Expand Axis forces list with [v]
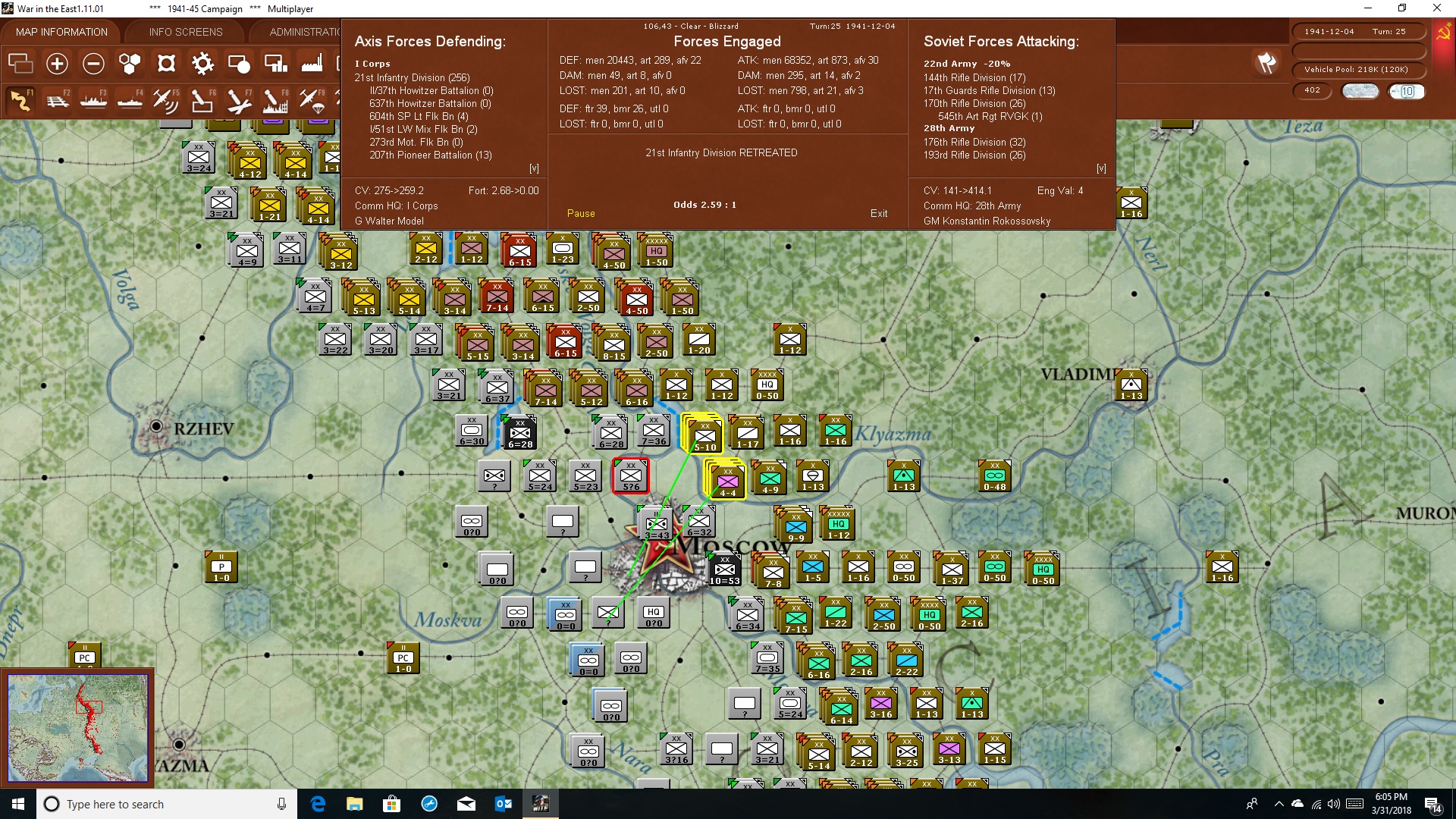The width and height of the screenshot is (1456, 819). [x=534, y=168]
